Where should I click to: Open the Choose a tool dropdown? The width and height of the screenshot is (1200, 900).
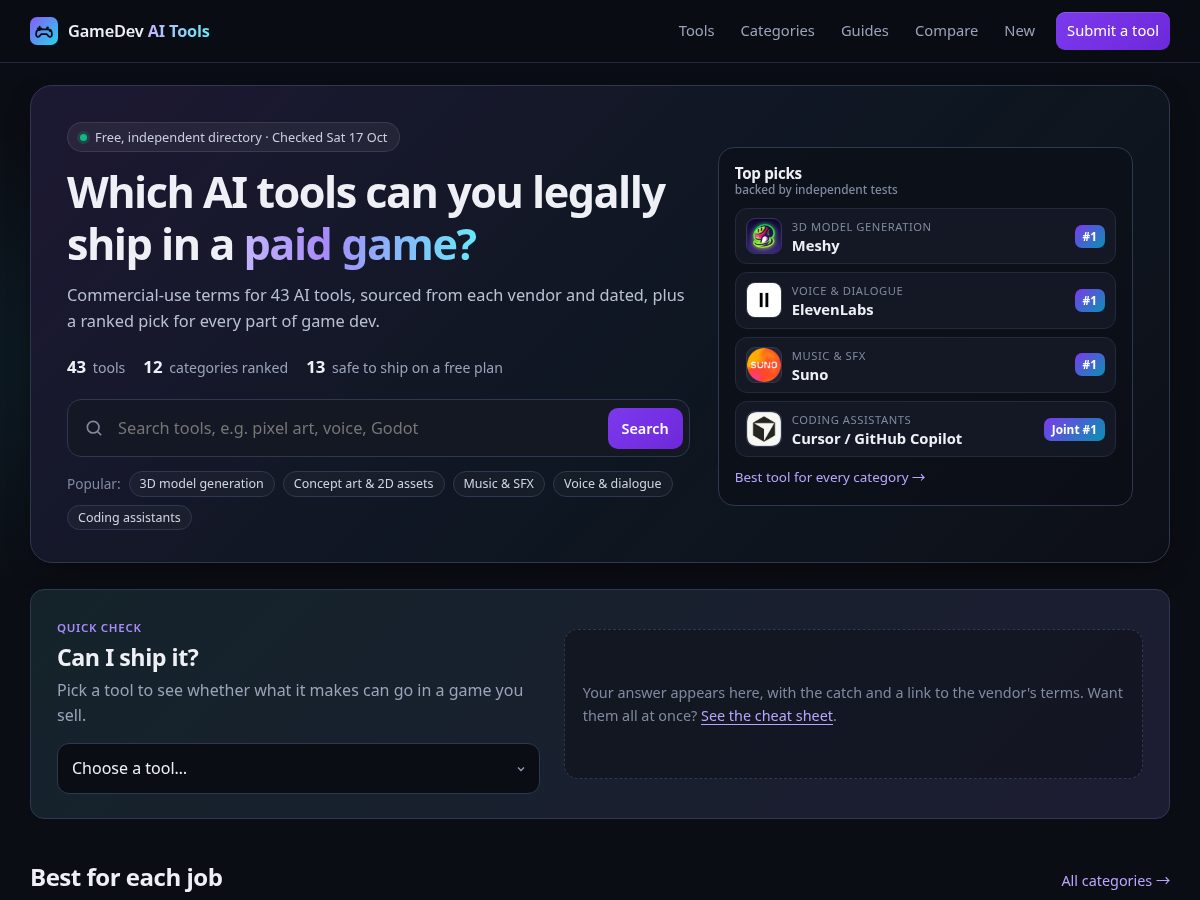[x=298, y=768]
